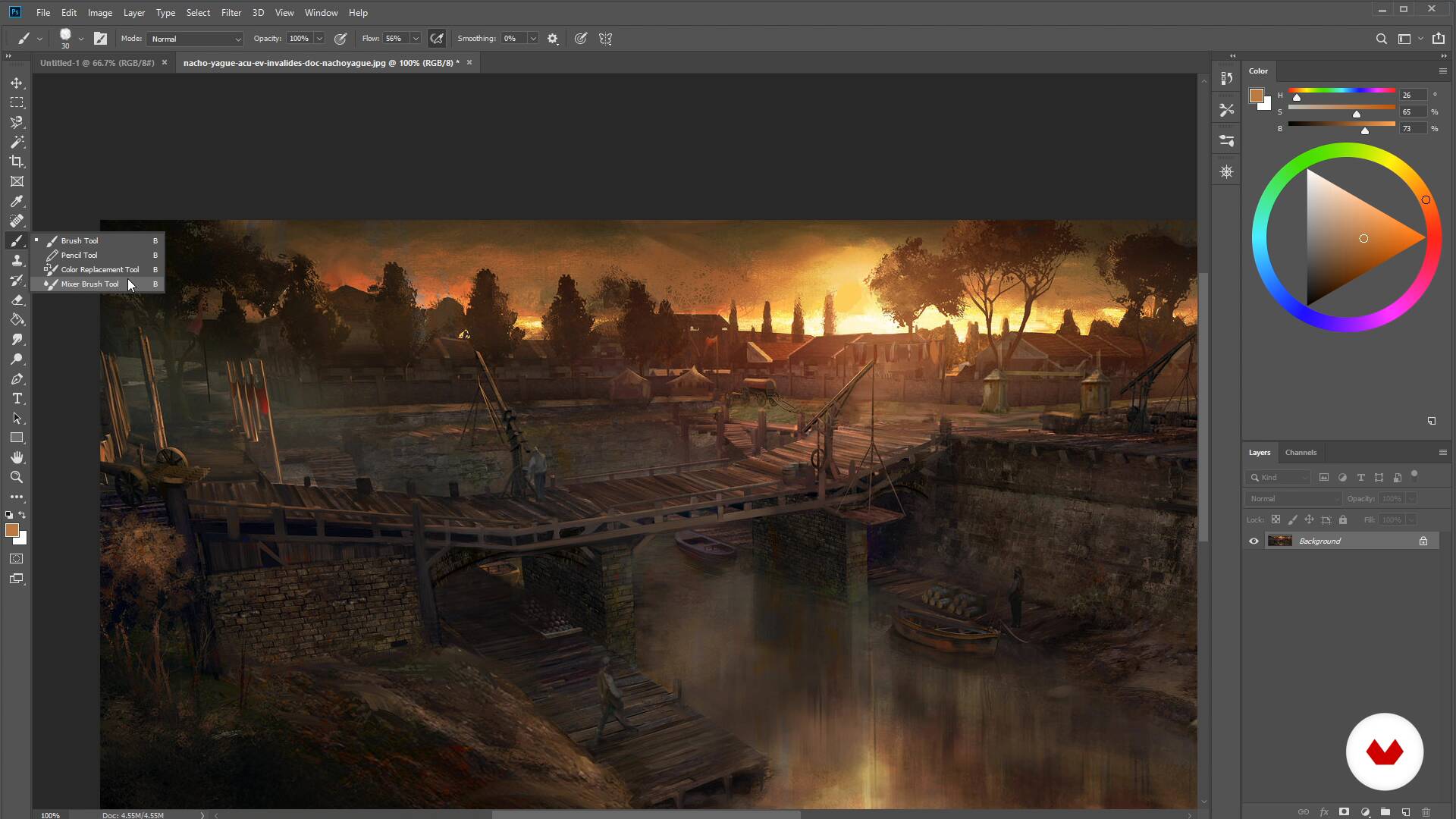This screenshot has height=819, width=1456.
Task: Select the Healing Brush tool
Action: 17,221
